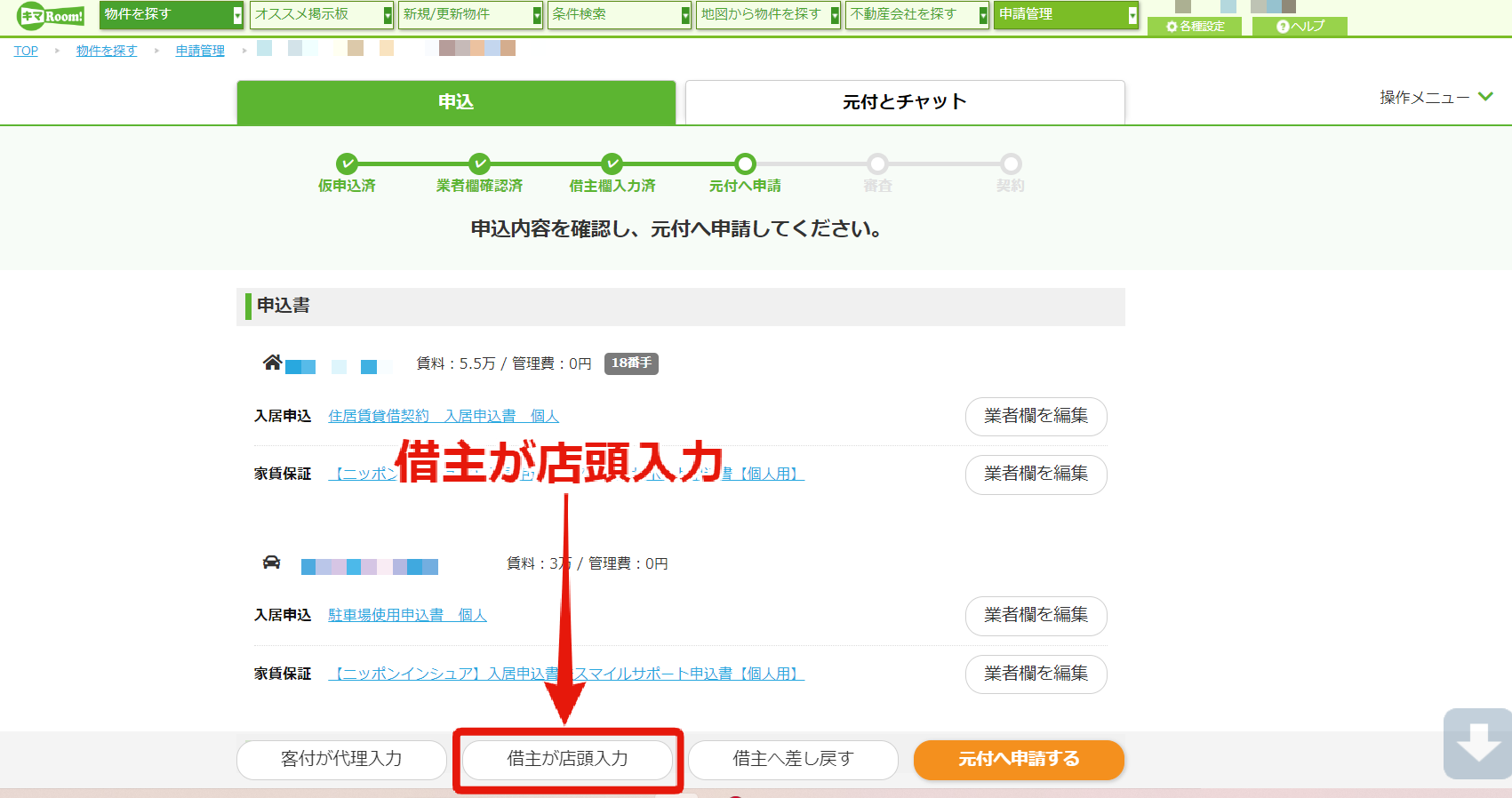Click the 借主が店頭入力 button
The width and height of the screenshot is (1512, 798).
coord(567,760)
